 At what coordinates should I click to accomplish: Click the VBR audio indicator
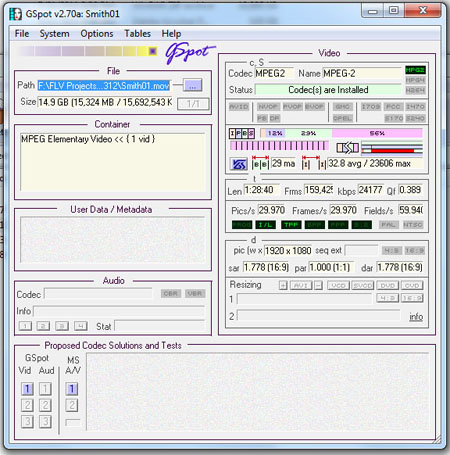coord(195,294)
